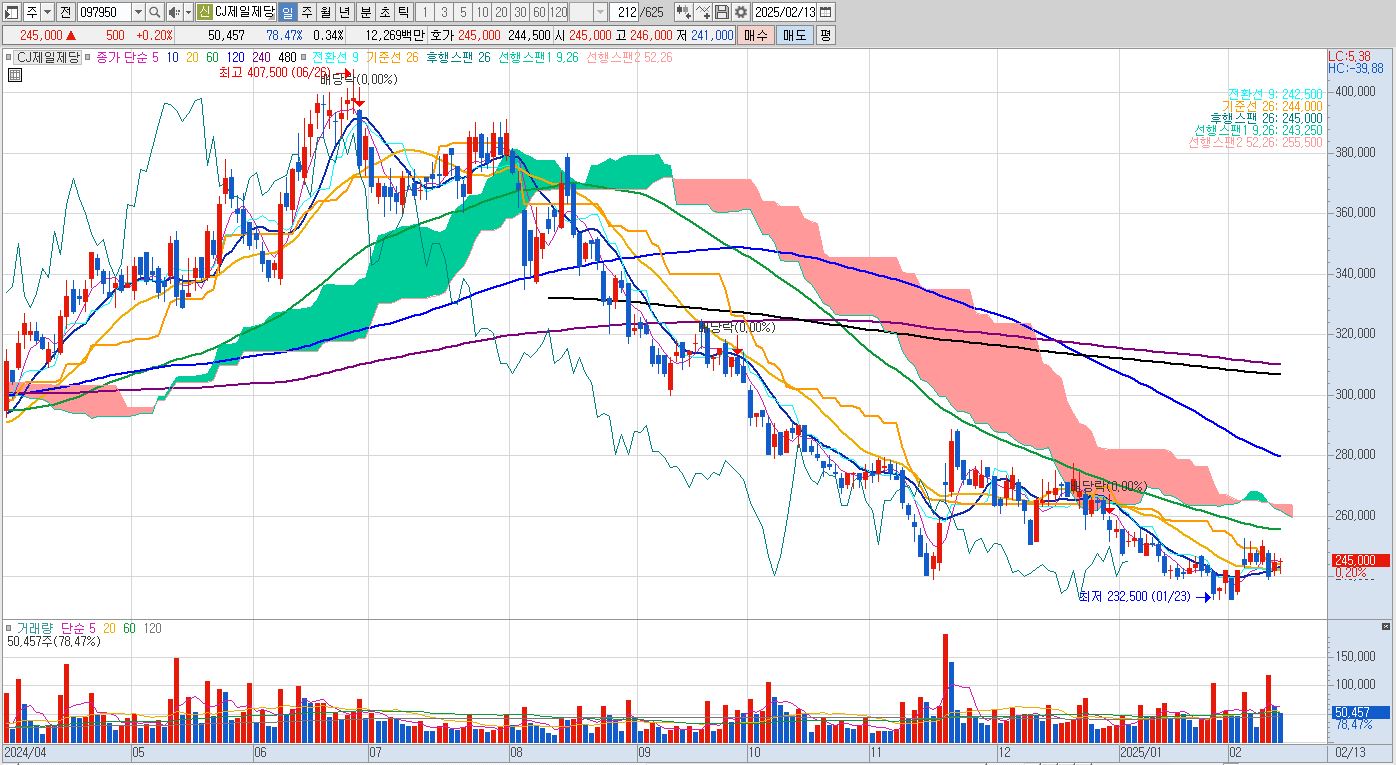Switch to yearly (년) chart period
1396x765 pixels.
pos(345,12)
